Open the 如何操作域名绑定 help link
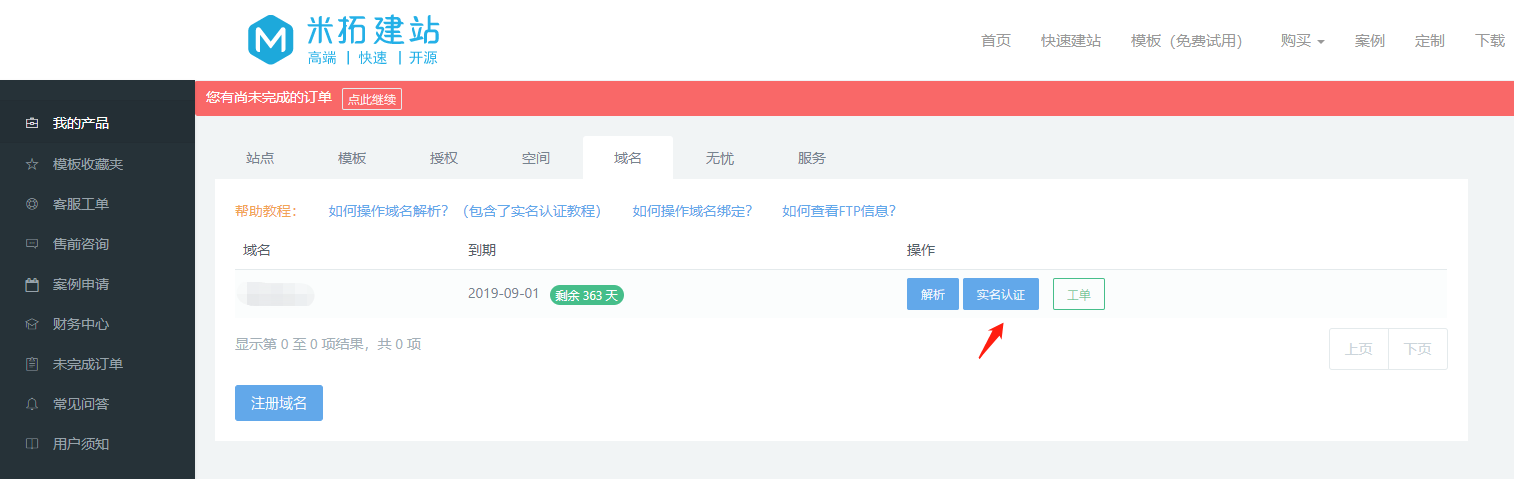Image resolution: width=1514 pixels, height=479 pixels. [x=692, y=211]
